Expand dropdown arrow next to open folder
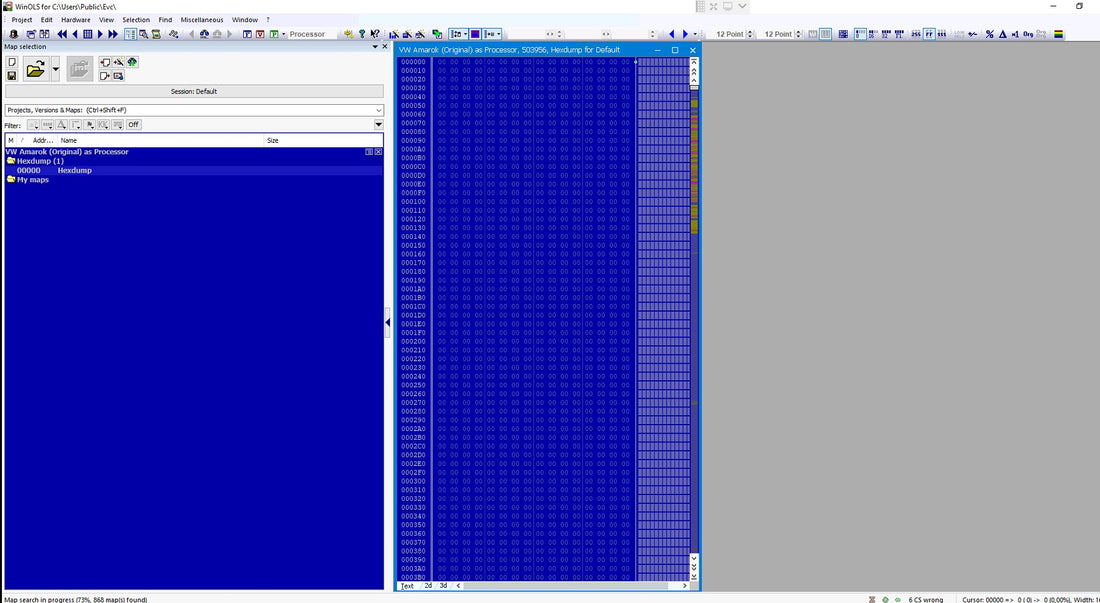The height and width of the screenshot is (603, 1100). (x=55, y=69)
